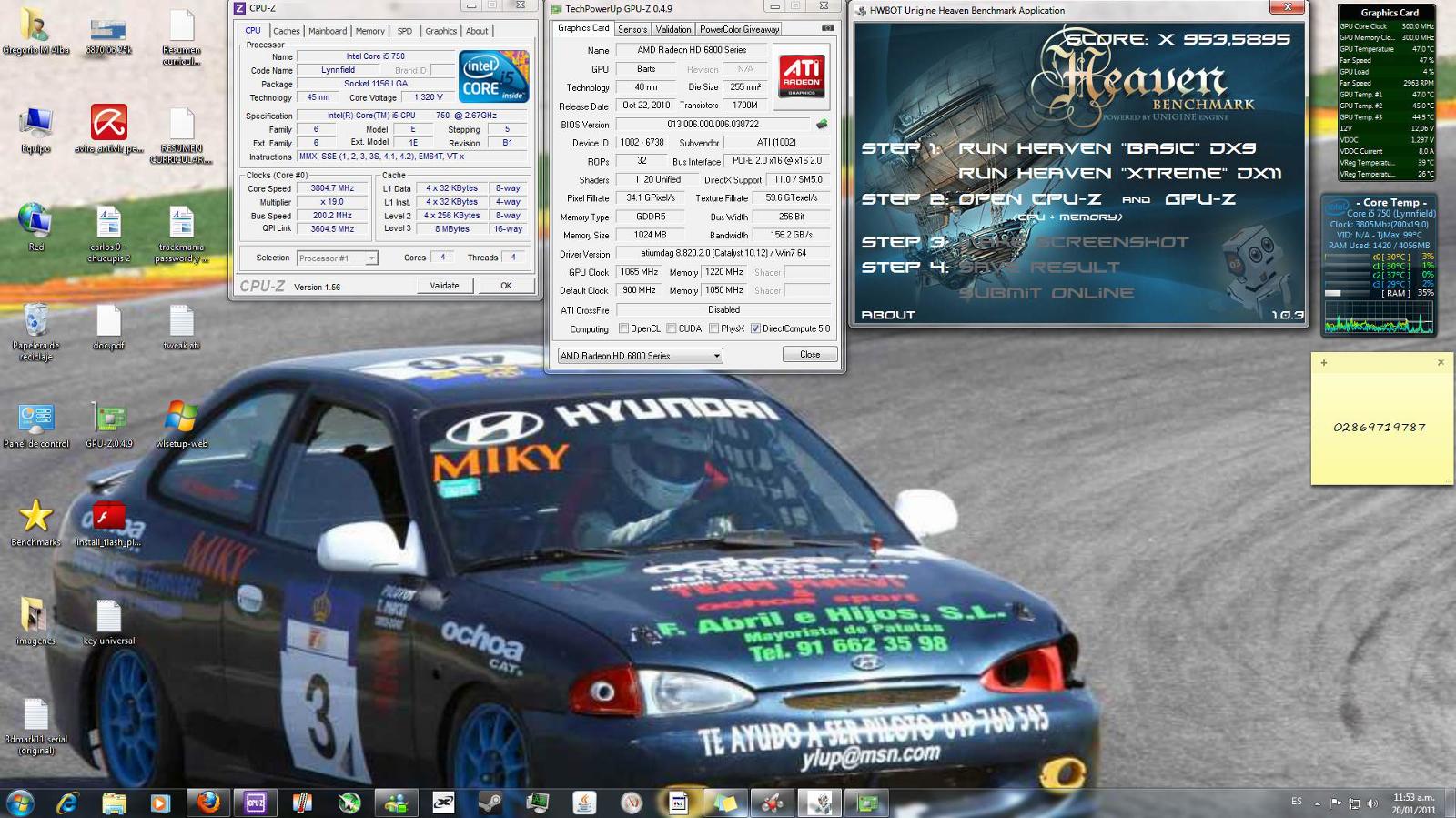The width and height of the screenshot is (1456, 818).
Task: Switch to the Caches tab in CPU-Z
Action: pyautogui.click(x=286, y=31)
